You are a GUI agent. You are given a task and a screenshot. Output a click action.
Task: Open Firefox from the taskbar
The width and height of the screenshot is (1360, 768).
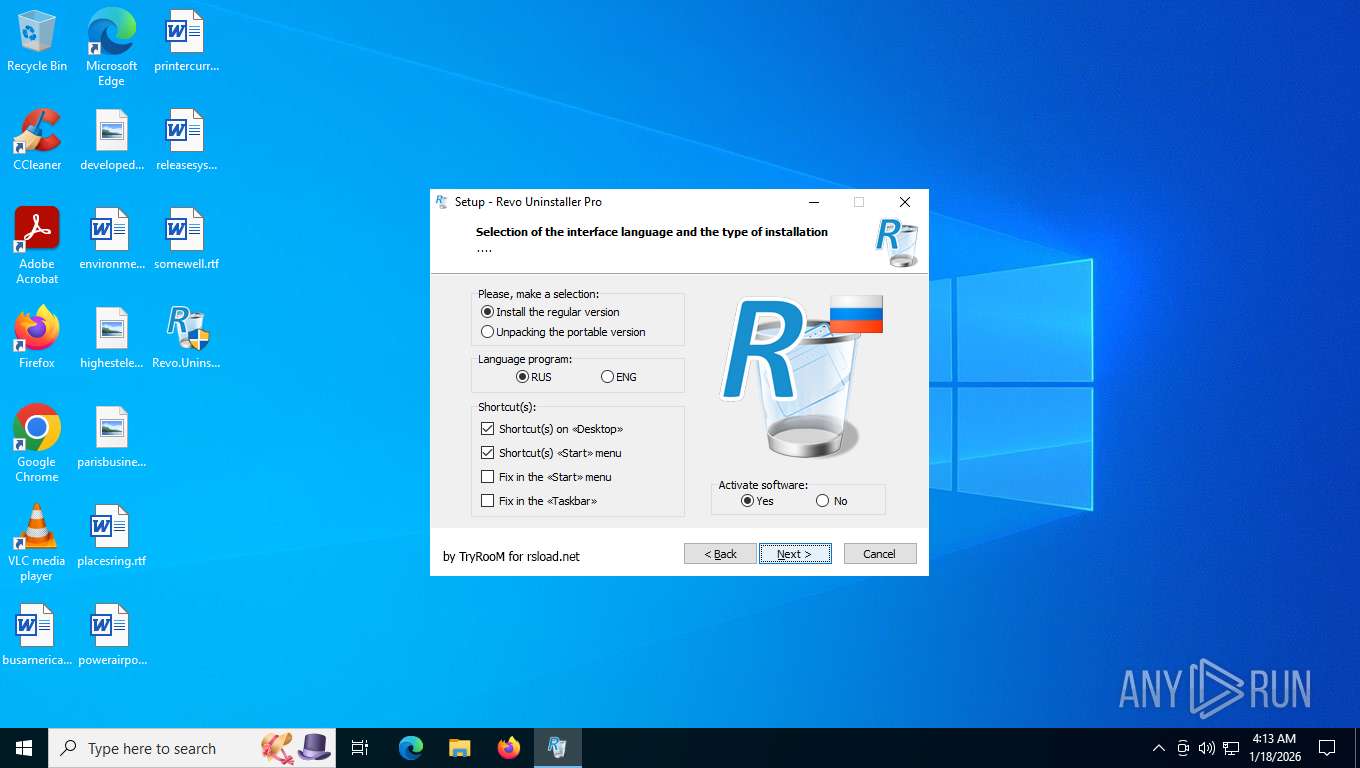pos(508,748)
